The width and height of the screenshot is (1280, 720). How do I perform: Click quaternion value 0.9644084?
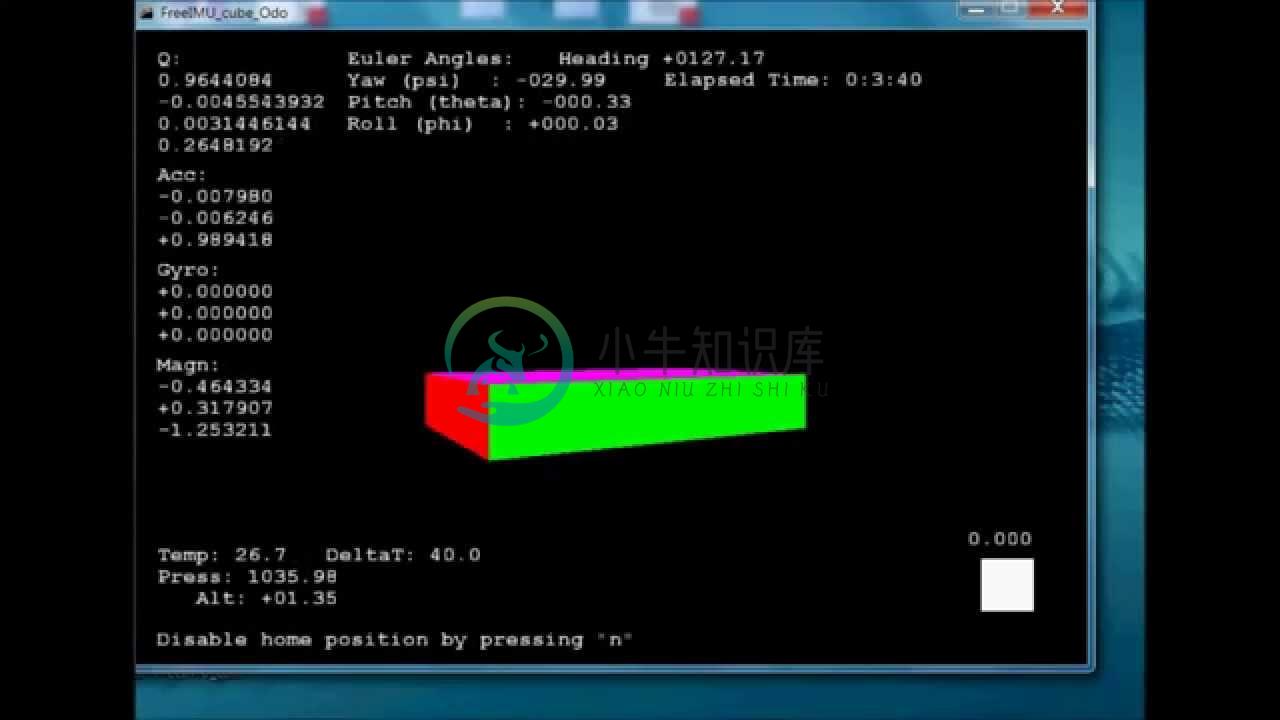click(215, 80)
